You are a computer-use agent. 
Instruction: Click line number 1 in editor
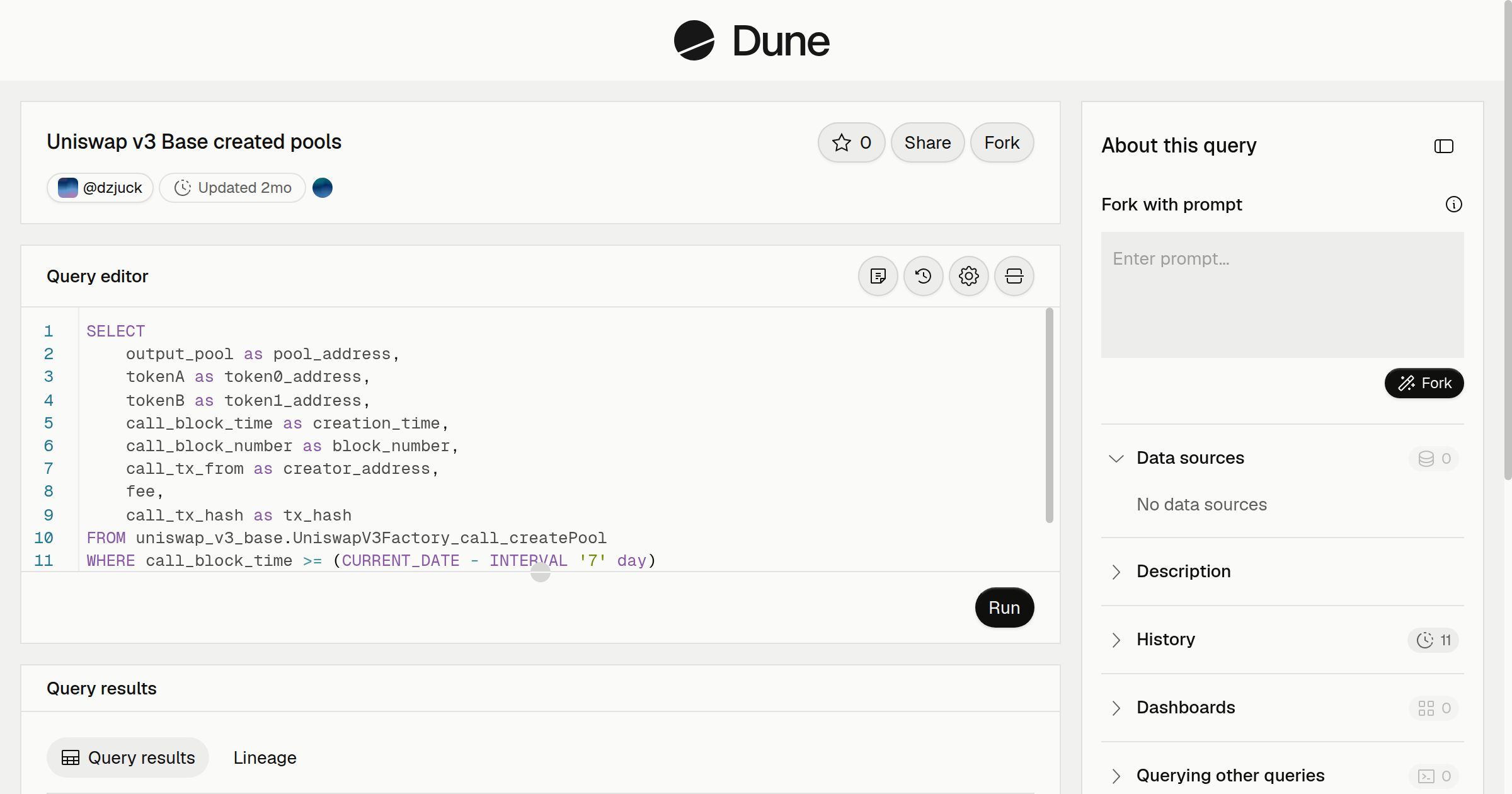(49, 331)
